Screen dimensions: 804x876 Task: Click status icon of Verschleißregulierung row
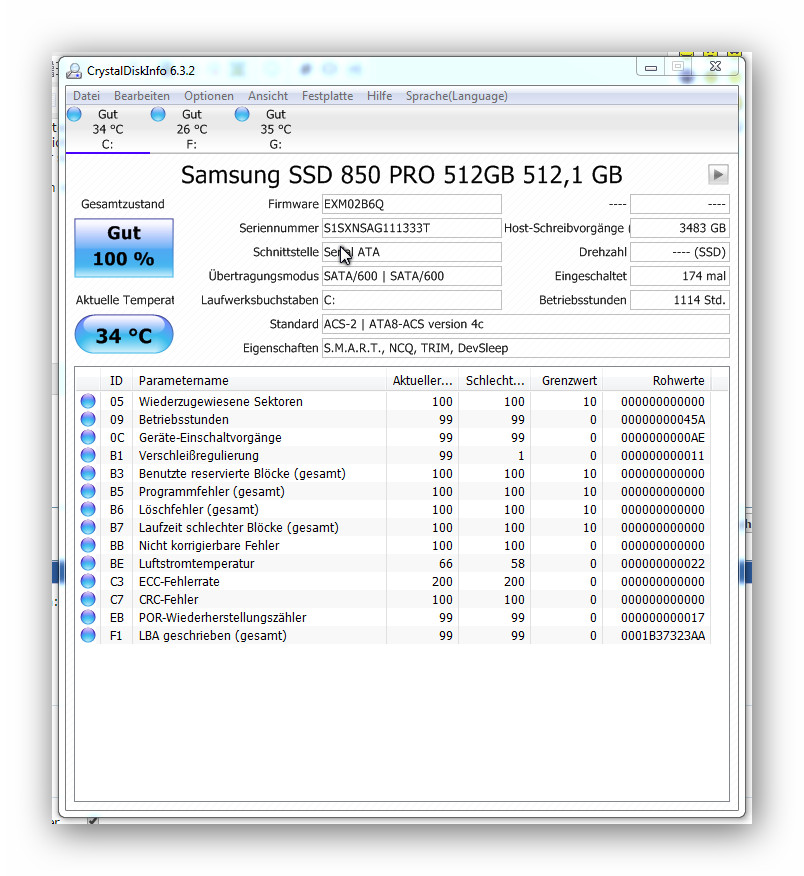pos(88,455)
